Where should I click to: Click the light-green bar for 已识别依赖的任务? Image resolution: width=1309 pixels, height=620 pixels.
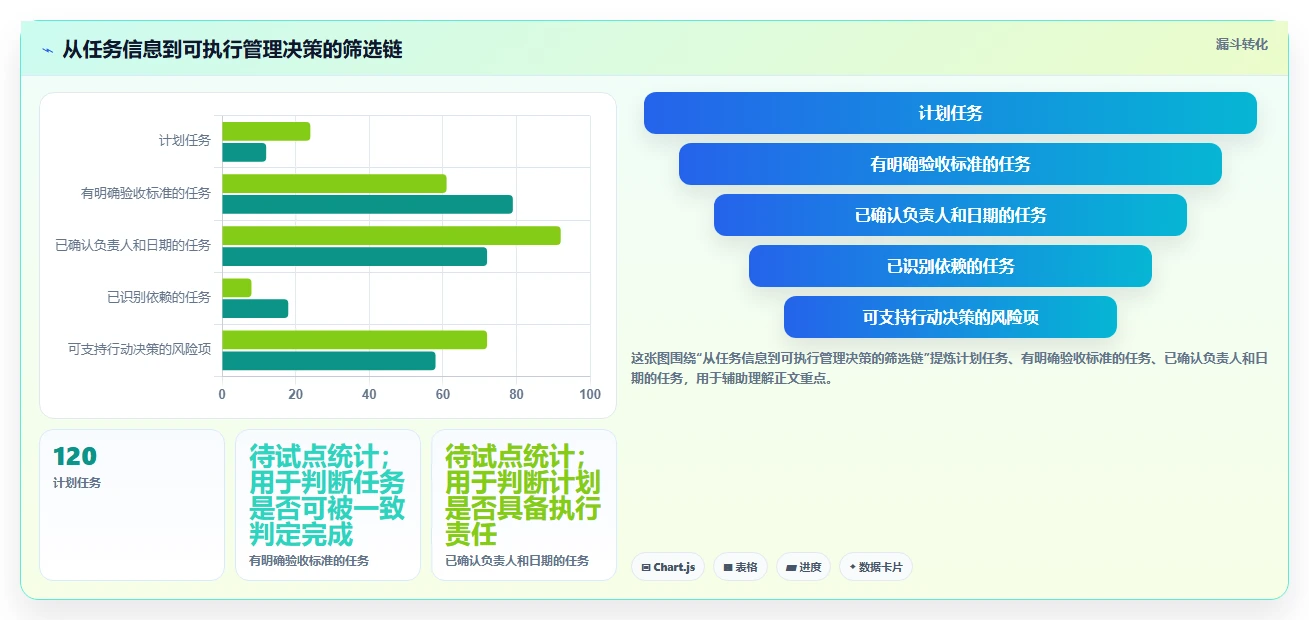(237, 288)
